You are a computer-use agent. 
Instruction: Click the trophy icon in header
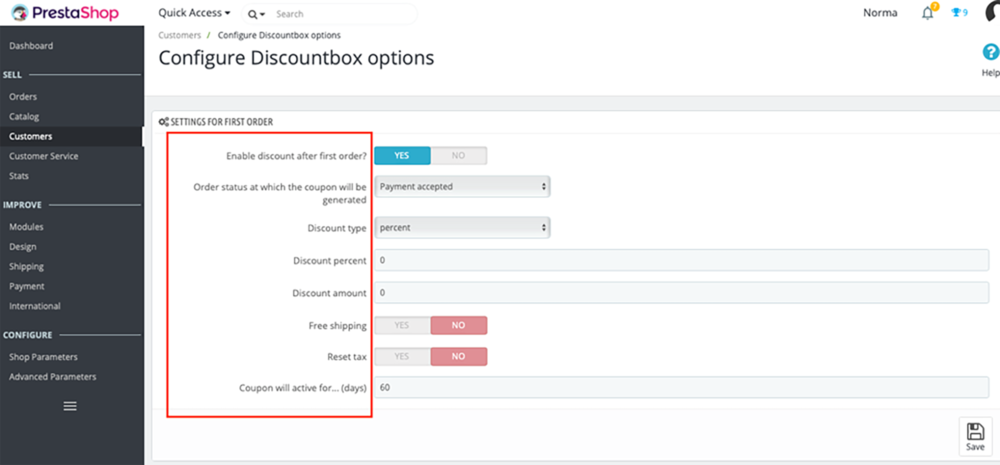pyautogui.click(x=955, y=13)
